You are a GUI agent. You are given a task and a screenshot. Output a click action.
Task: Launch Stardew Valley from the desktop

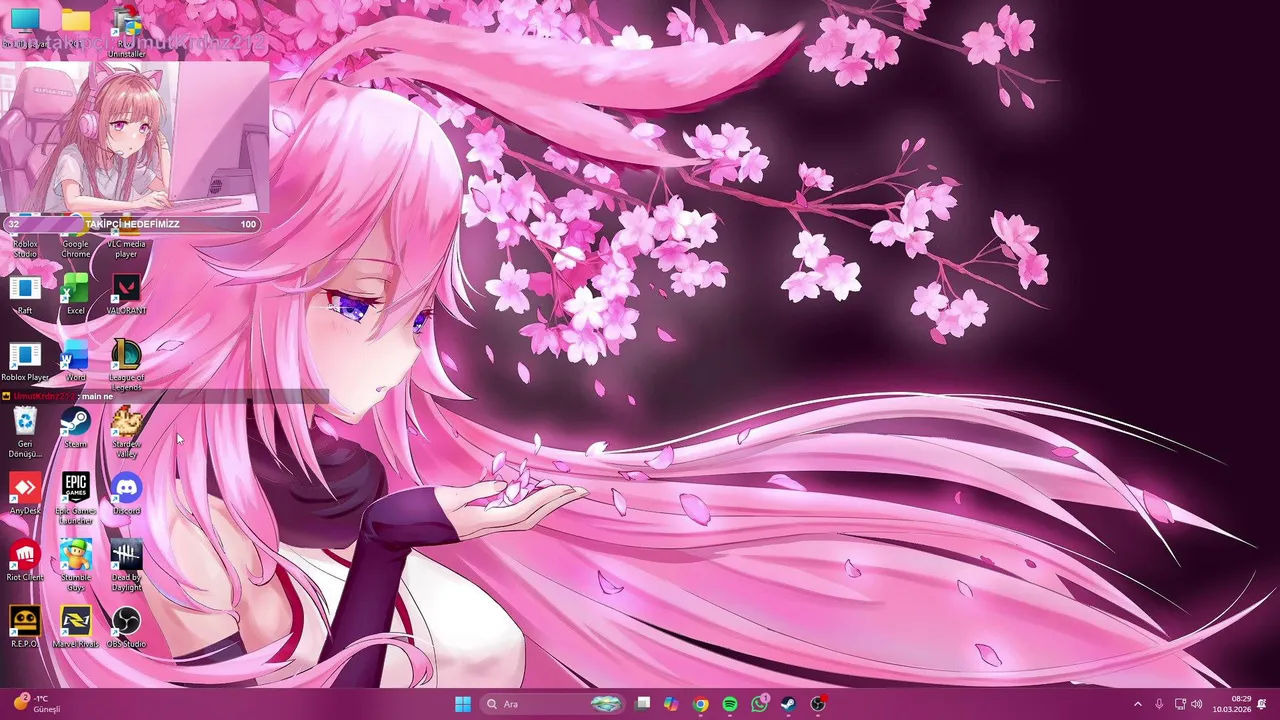tap(126, 432)
